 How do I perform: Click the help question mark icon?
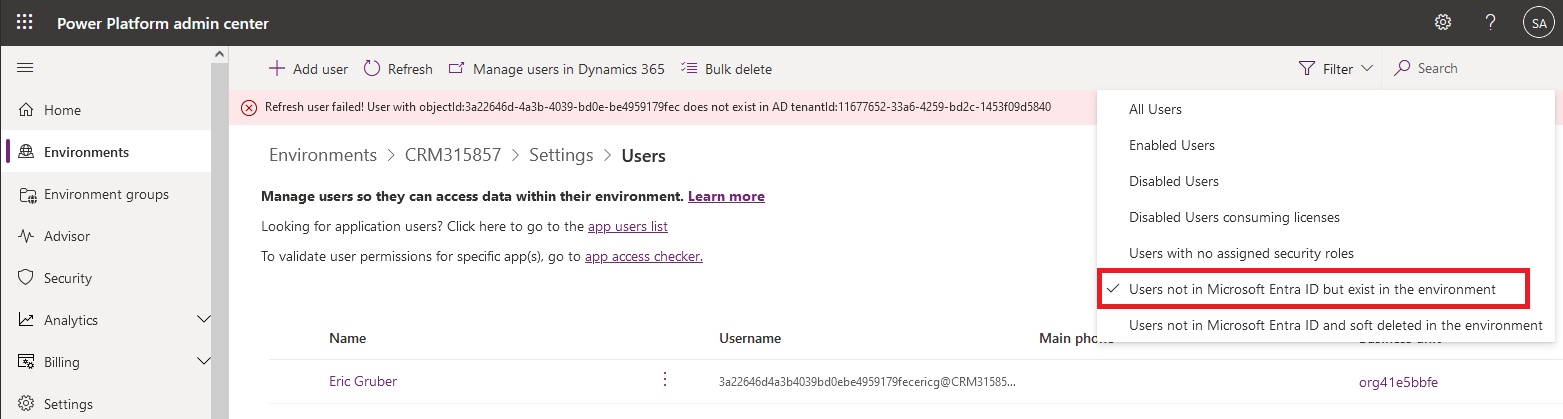(x=1490, y=23)
